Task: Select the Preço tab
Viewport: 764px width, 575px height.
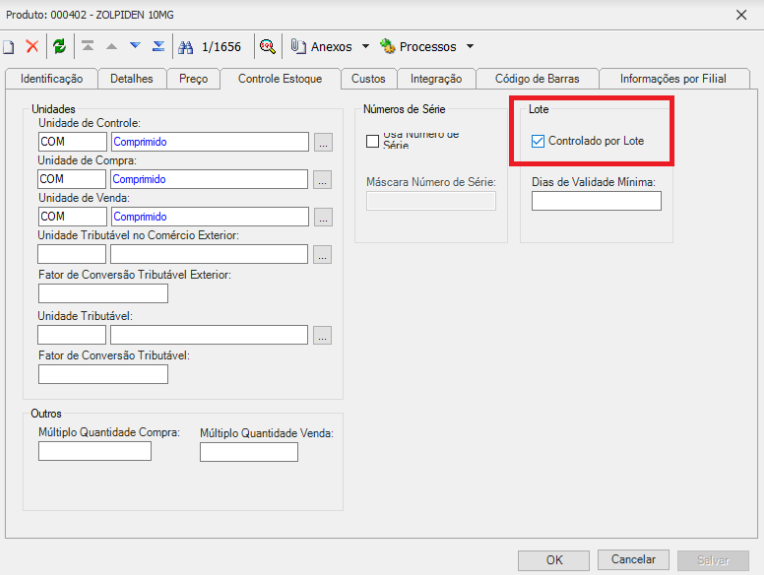Action: pos(193,79)
